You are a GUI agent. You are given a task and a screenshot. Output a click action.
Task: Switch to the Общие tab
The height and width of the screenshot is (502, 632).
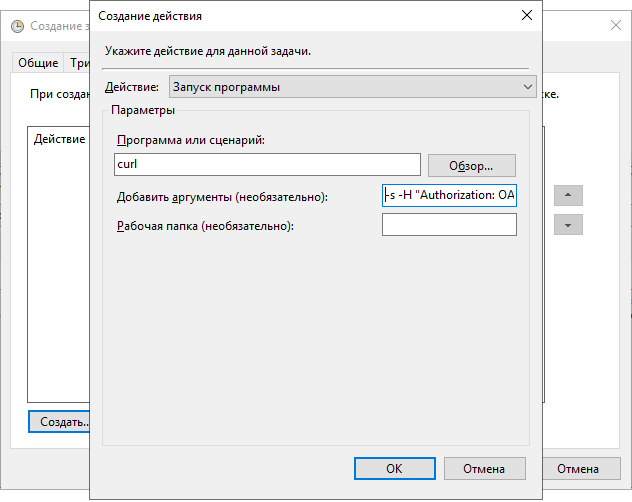tap(38, 63)
